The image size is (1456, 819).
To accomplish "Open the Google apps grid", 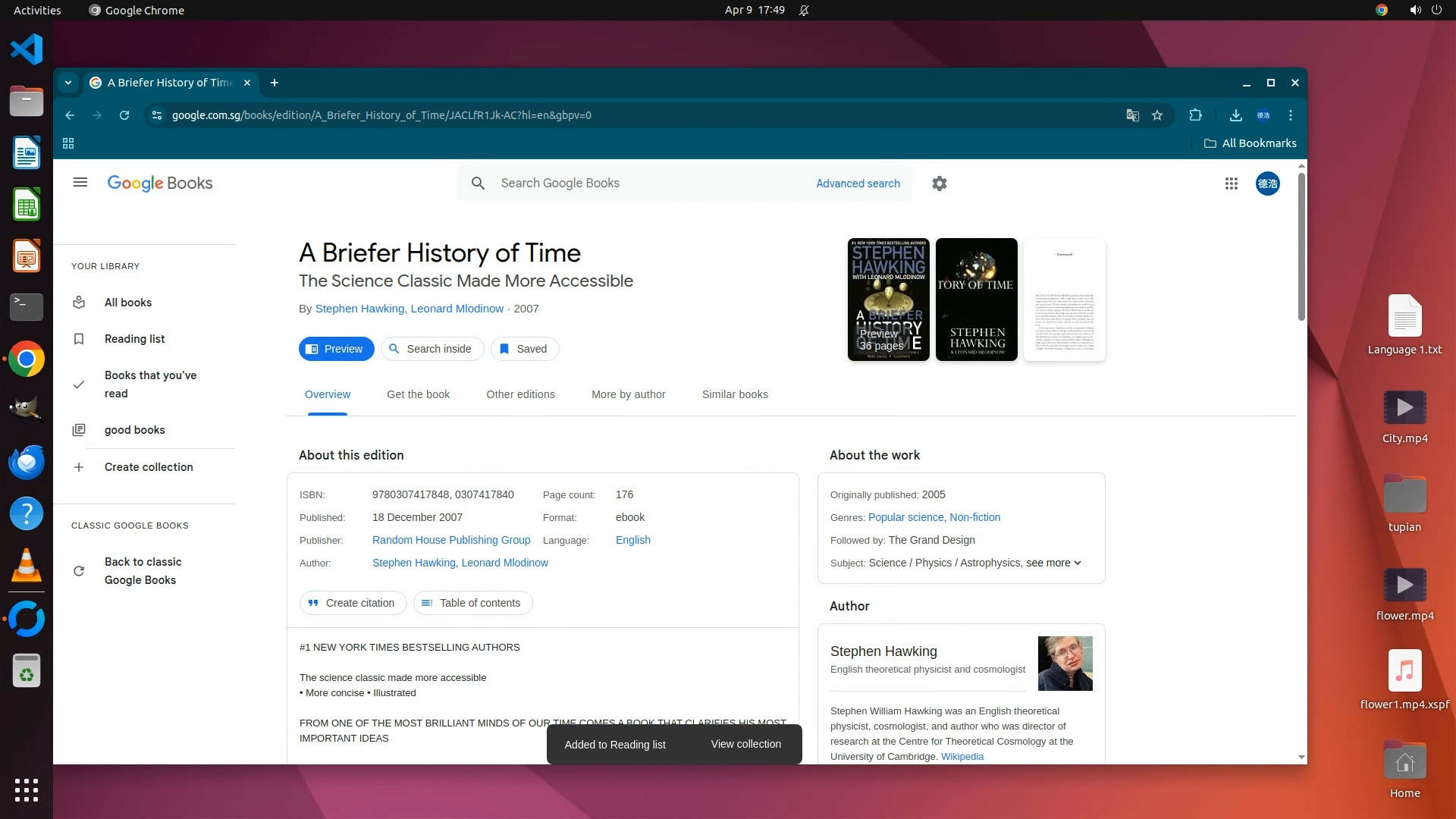I will click(x=1231, y=184).
